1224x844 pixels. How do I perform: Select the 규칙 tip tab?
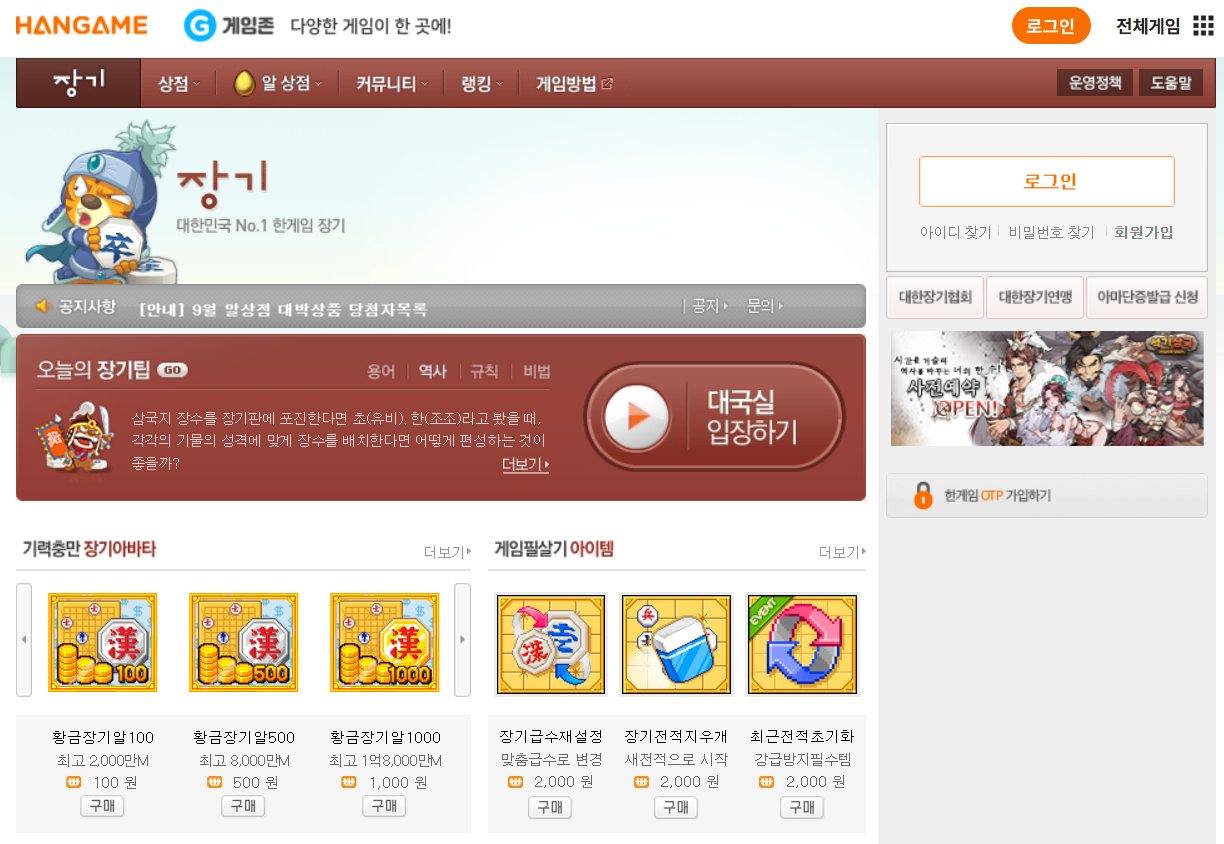tap(484, 371)
